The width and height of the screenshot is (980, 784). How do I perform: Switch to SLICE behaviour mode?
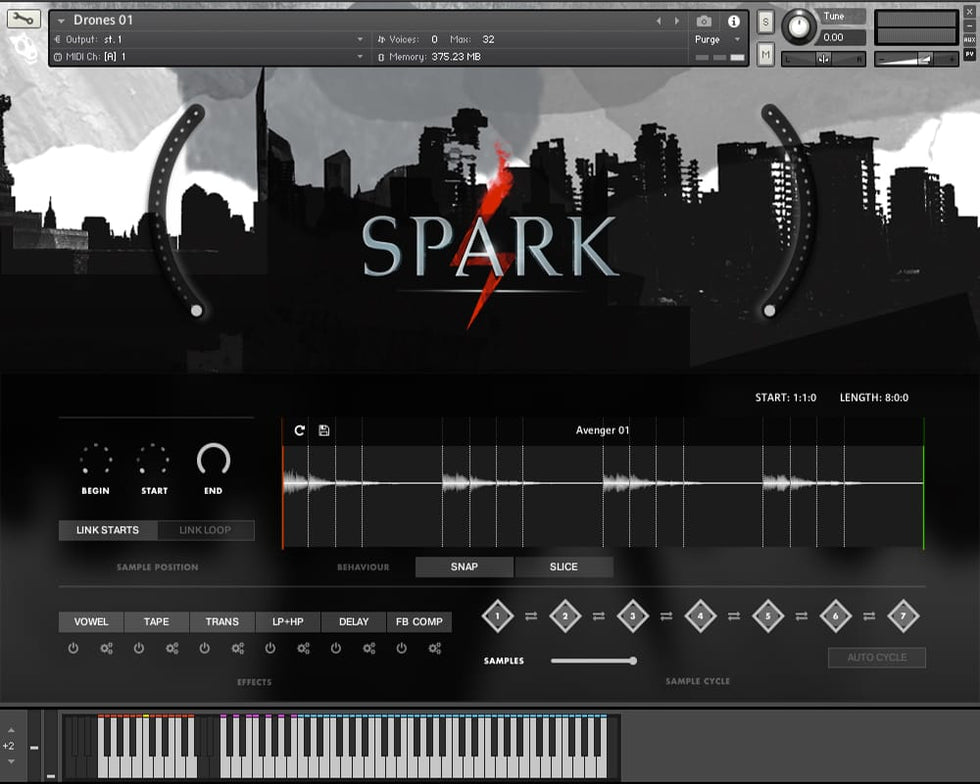click(564, 567)
